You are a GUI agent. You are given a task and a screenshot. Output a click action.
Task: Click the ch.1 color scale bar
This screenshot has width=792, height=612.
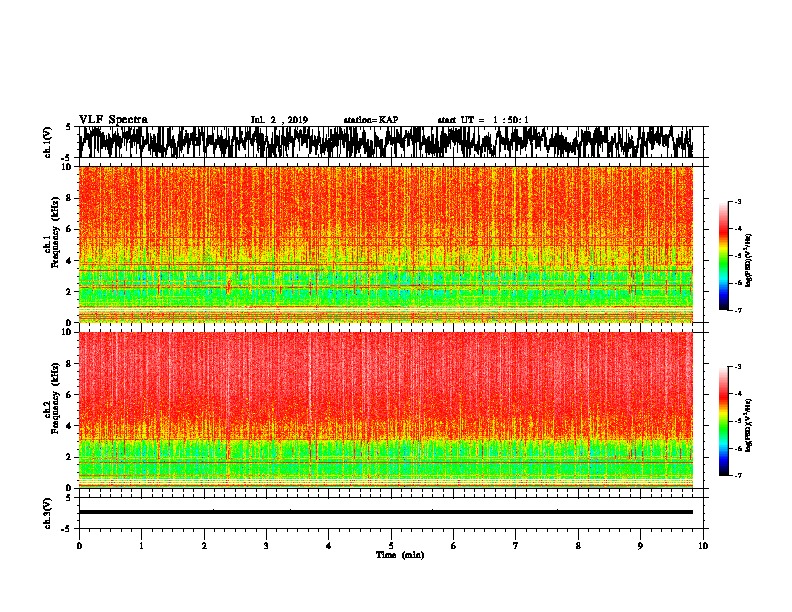coord(723,255)
